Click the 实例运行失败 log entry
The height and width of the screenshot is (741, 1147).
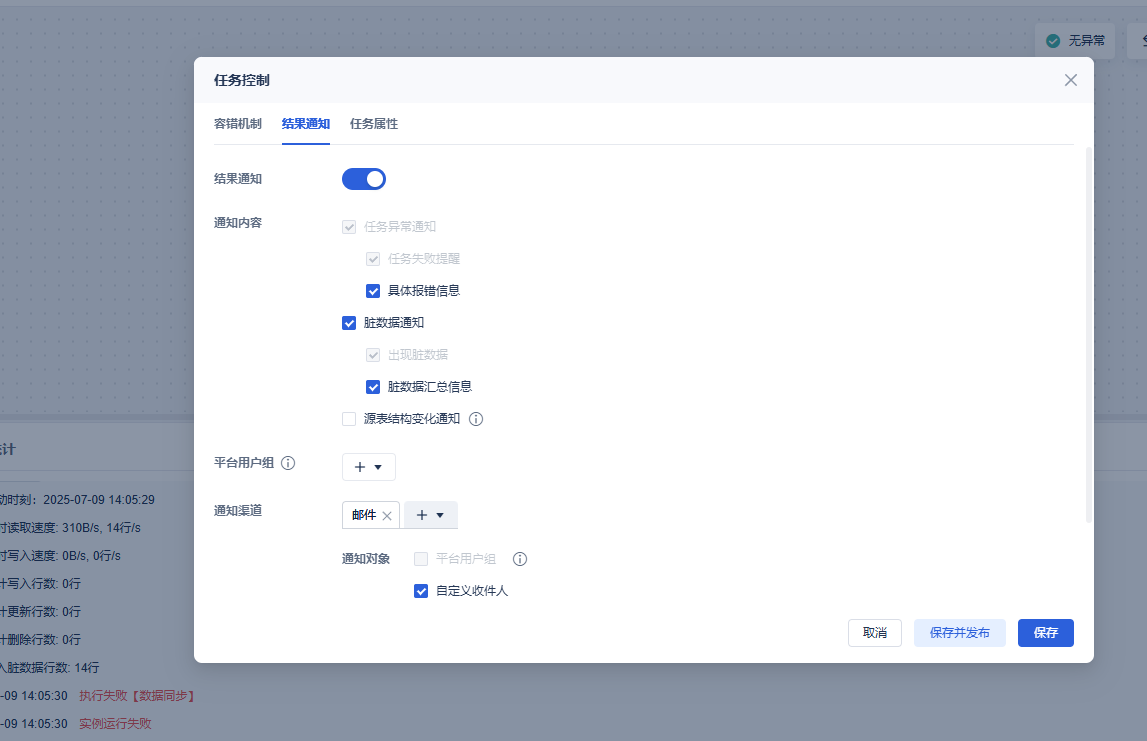[x=116, y=723]
